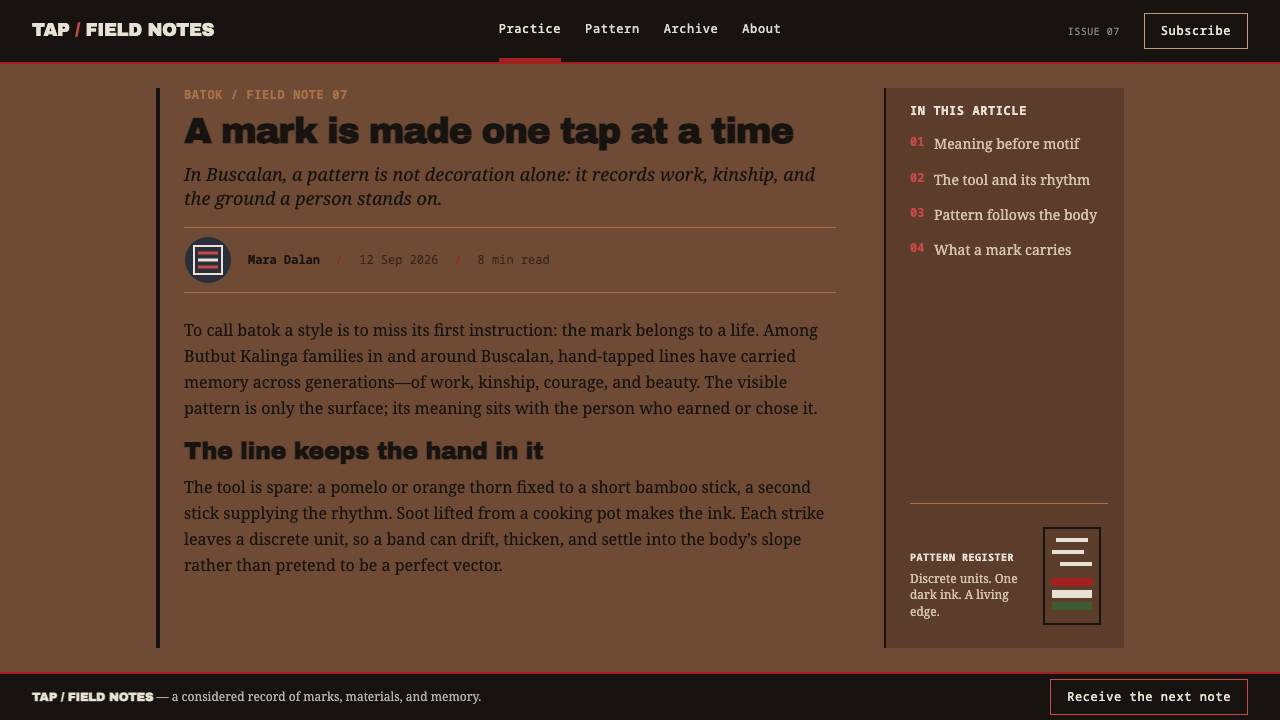
Task: Jump to The tool and its rhythm
Action: (x=1012, y=180)
